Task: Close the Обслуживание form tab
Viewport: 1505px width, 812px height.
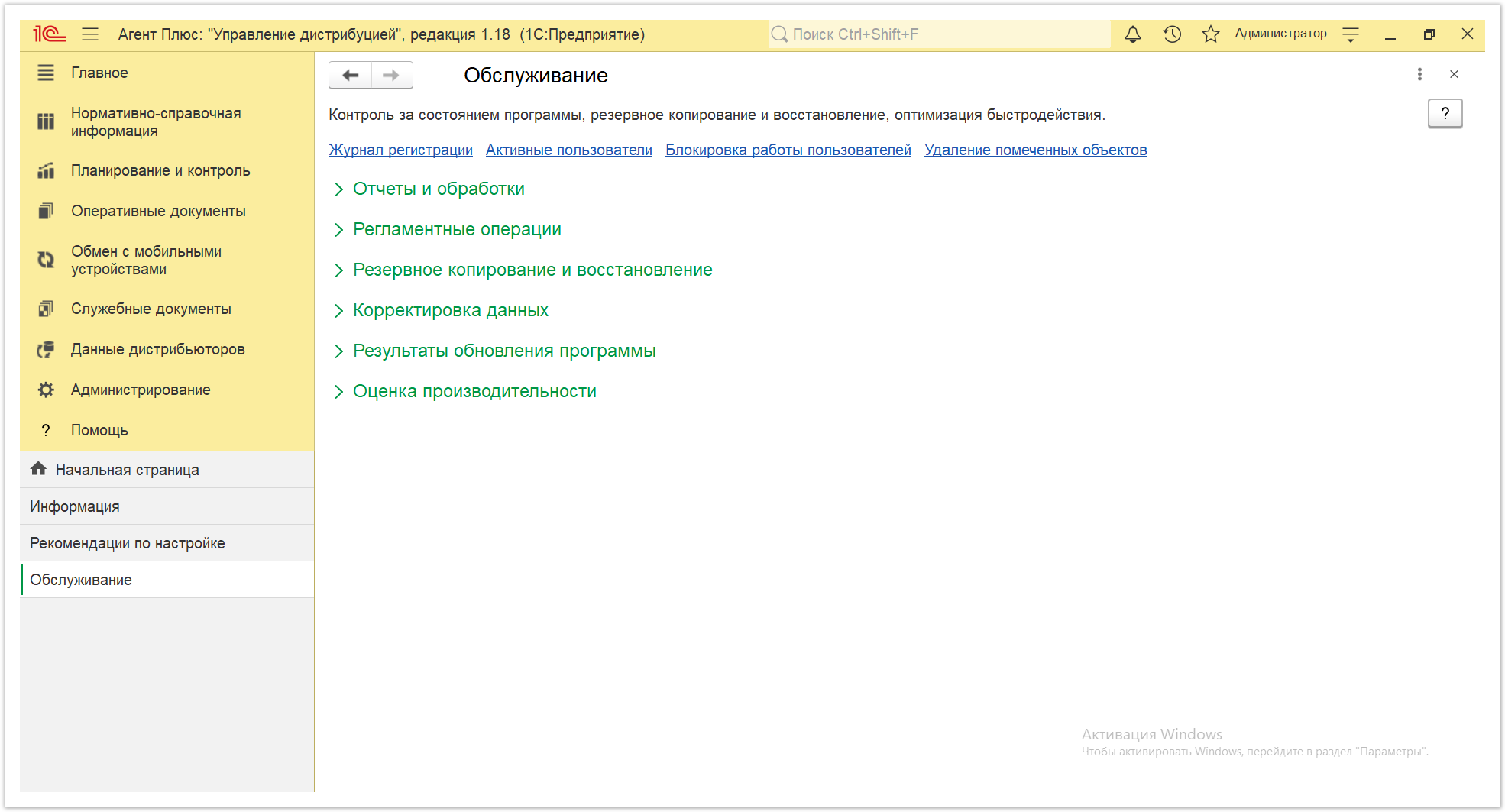Action: pyautogui.click(x=1454, y=74)
